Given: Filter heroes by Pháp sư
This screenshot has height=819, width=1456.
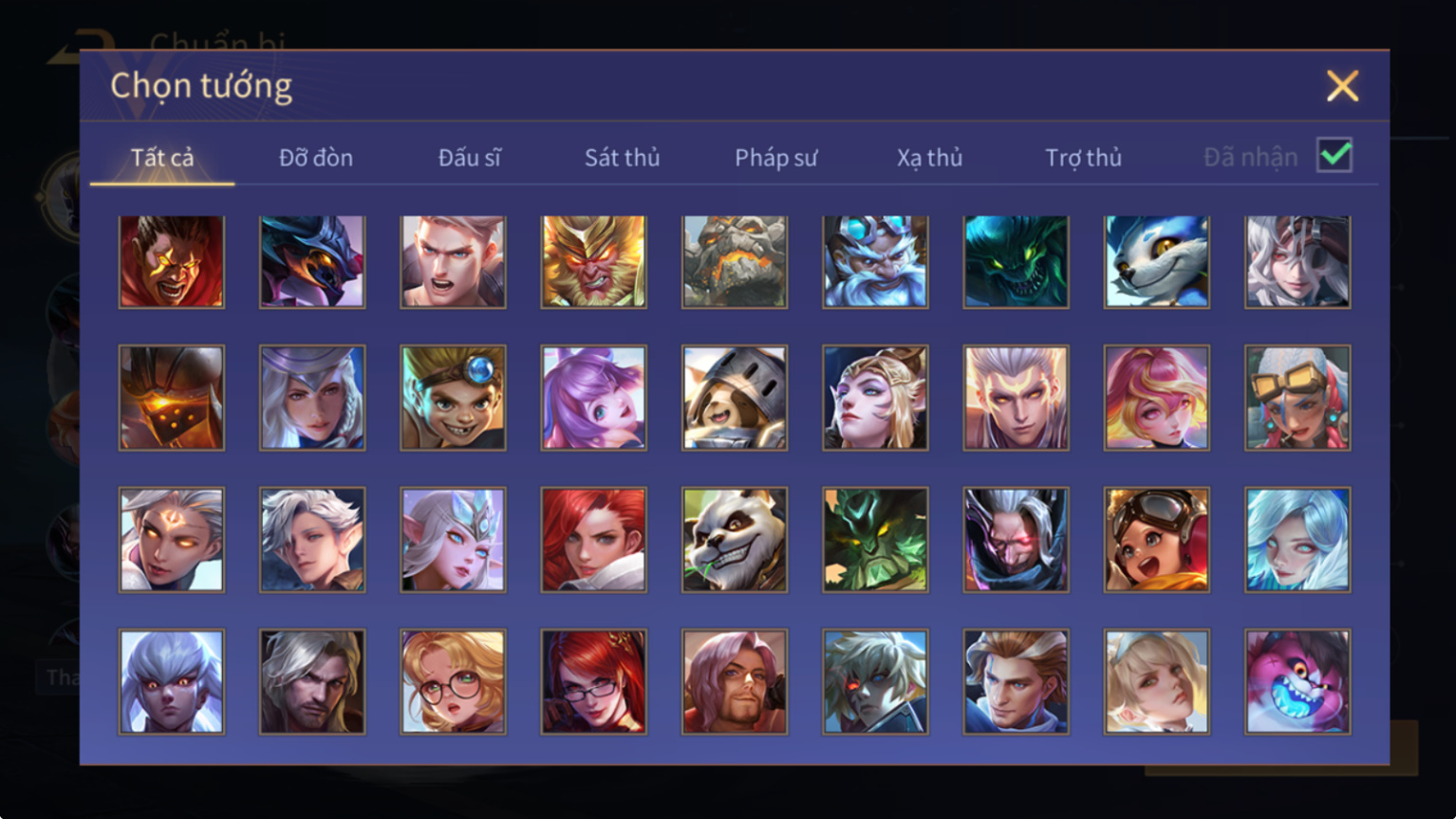Looking at the screenshot, I should coord(775,158).
